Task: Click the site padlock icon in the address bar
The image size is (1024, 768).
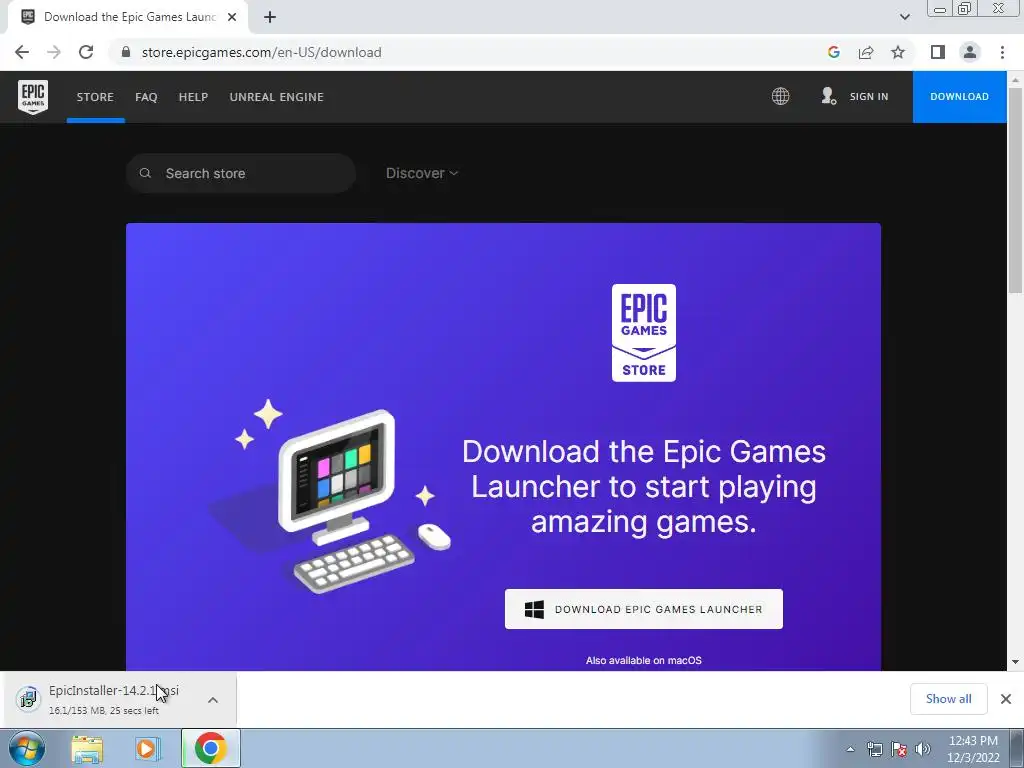Action: (x=126, y=52)
